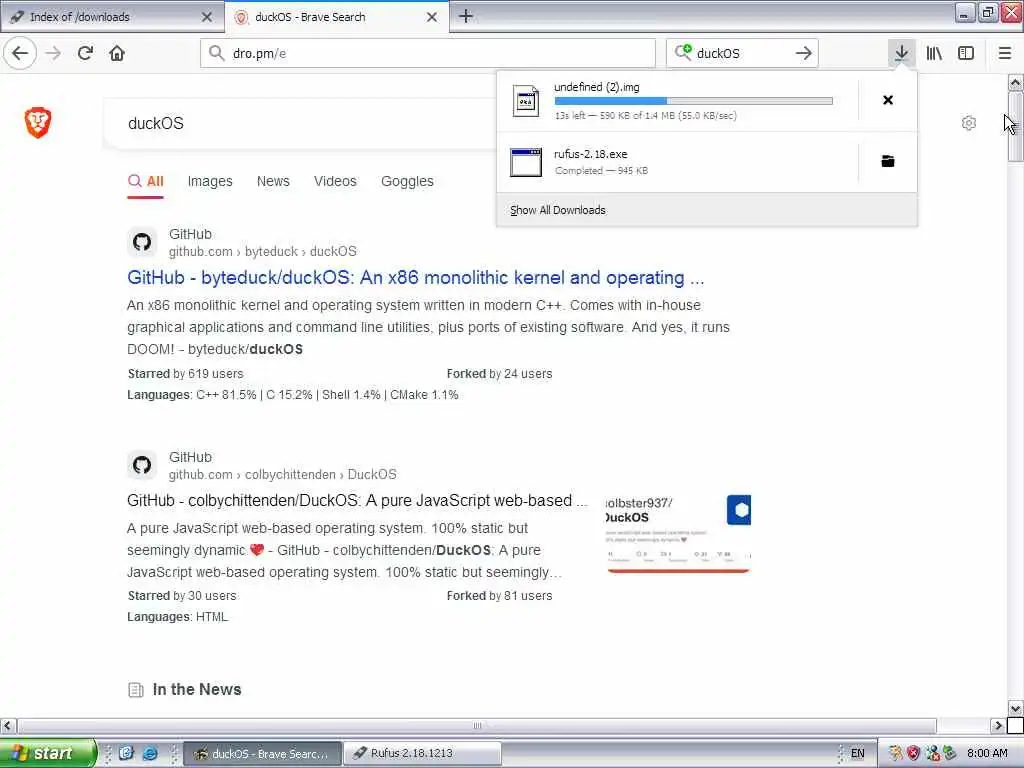The image size is (1024, 768).
Task: Click undefined (2).img download entry name
Action: point(596,87)
